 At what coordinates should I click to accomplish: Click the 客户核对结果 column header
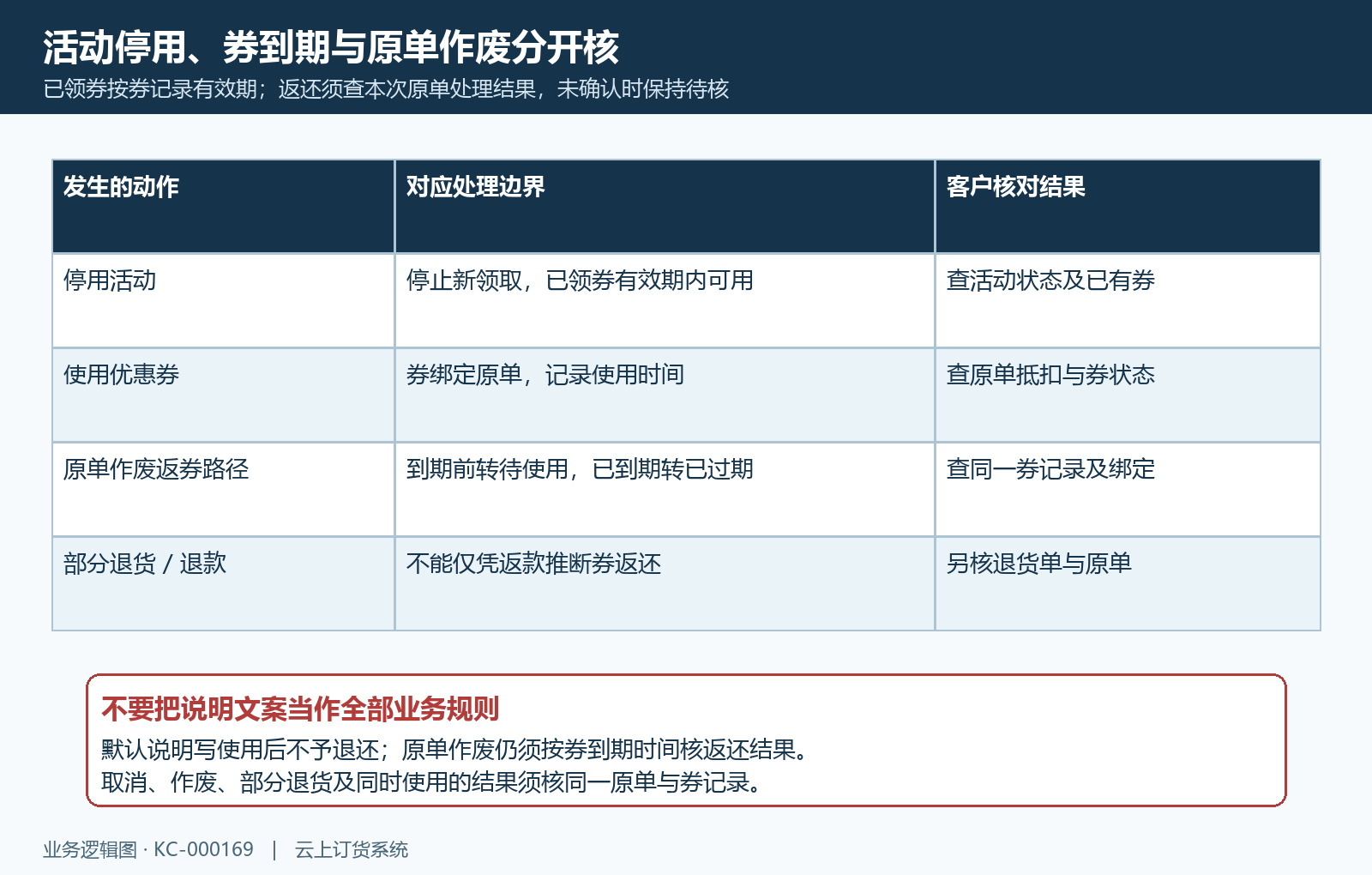1128,206
